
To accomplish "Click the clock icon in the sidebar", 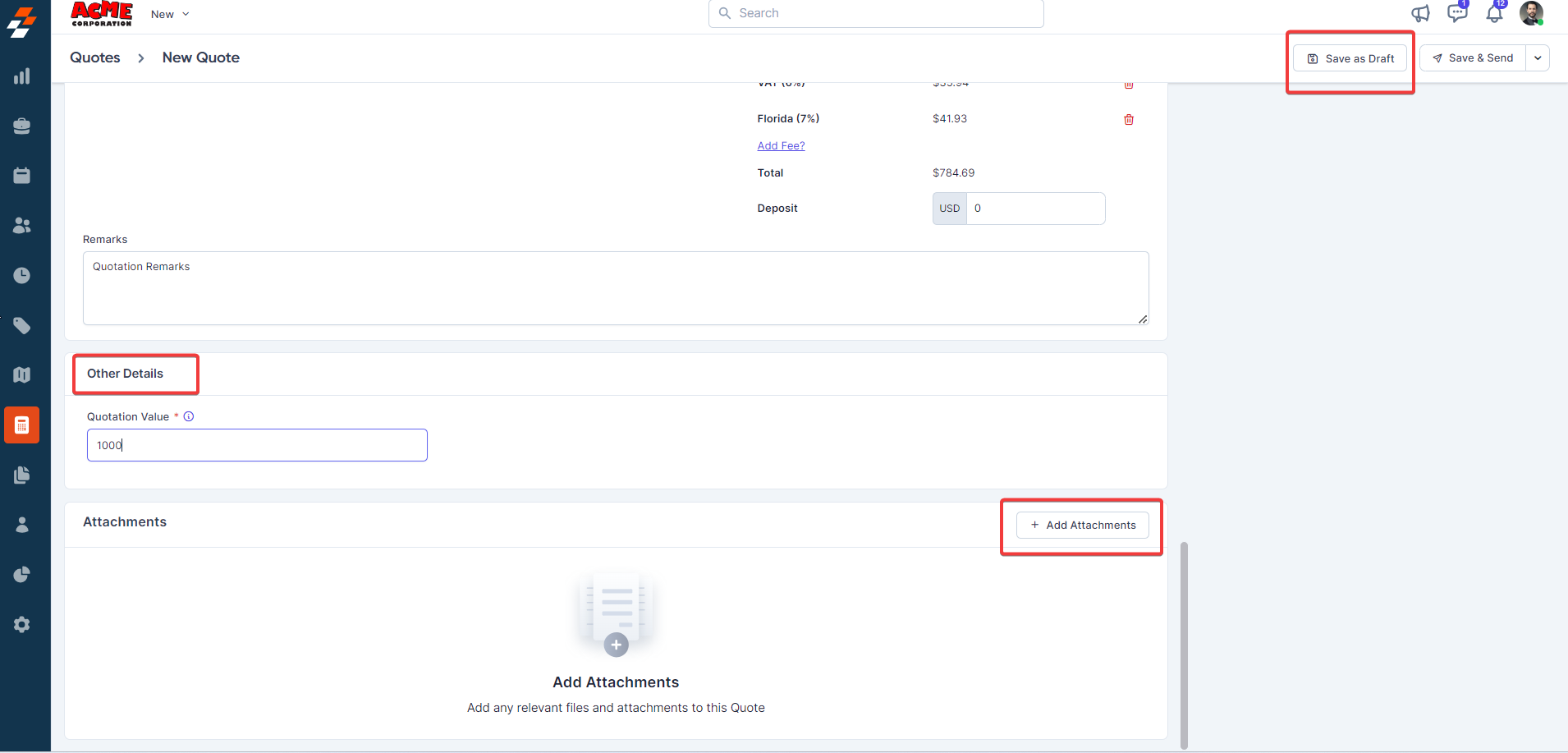I will point(22,275).
